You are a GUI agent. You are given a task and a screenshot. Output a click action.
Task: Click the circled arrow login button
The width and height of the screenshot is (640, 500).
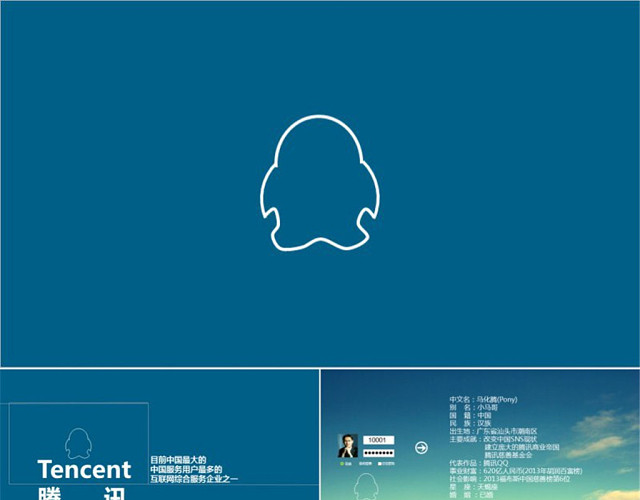[x=421, y=448]
